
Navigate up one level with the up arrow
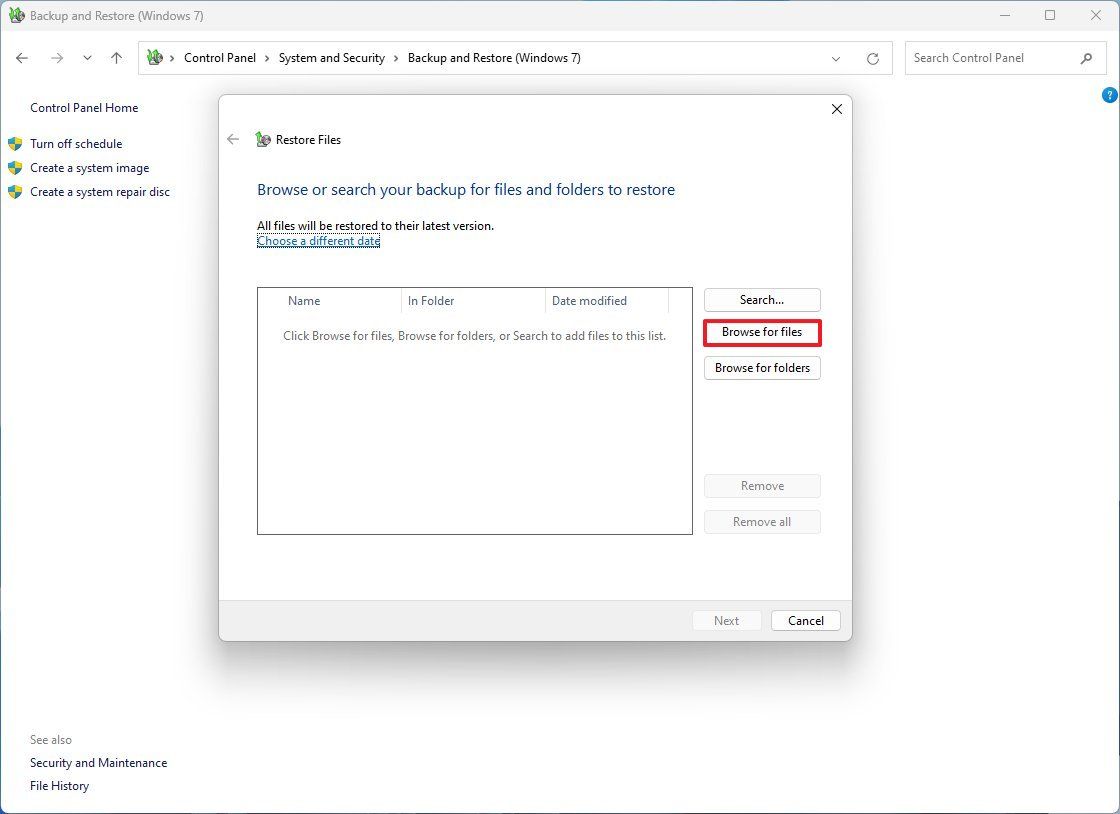click(x=116, y=58)
